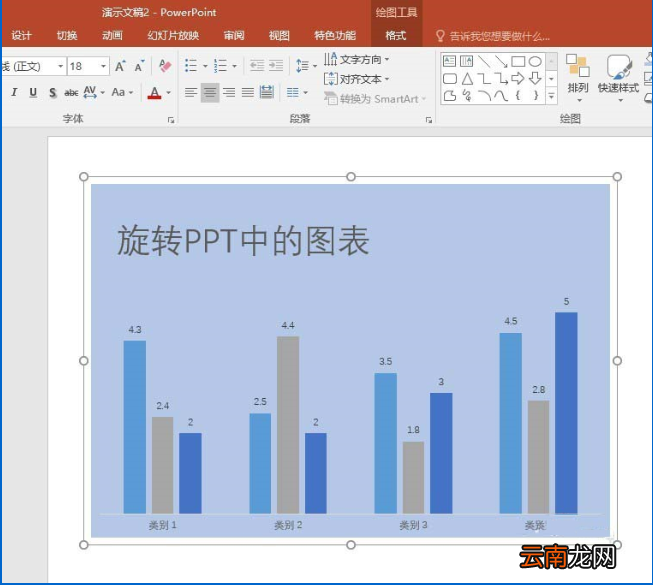
Task: Decrease the list indent level
Action: 257,65
